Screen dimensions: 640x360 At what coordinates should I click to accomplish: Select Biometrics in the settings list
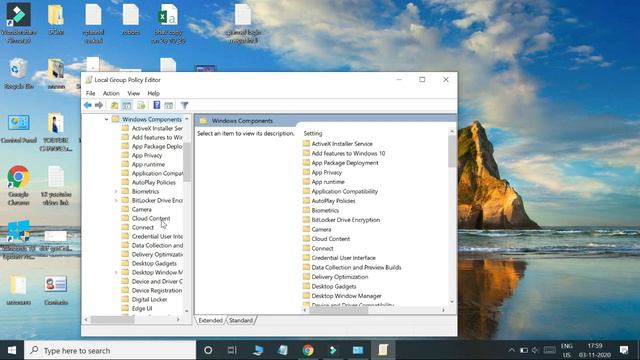coord(325,210)
